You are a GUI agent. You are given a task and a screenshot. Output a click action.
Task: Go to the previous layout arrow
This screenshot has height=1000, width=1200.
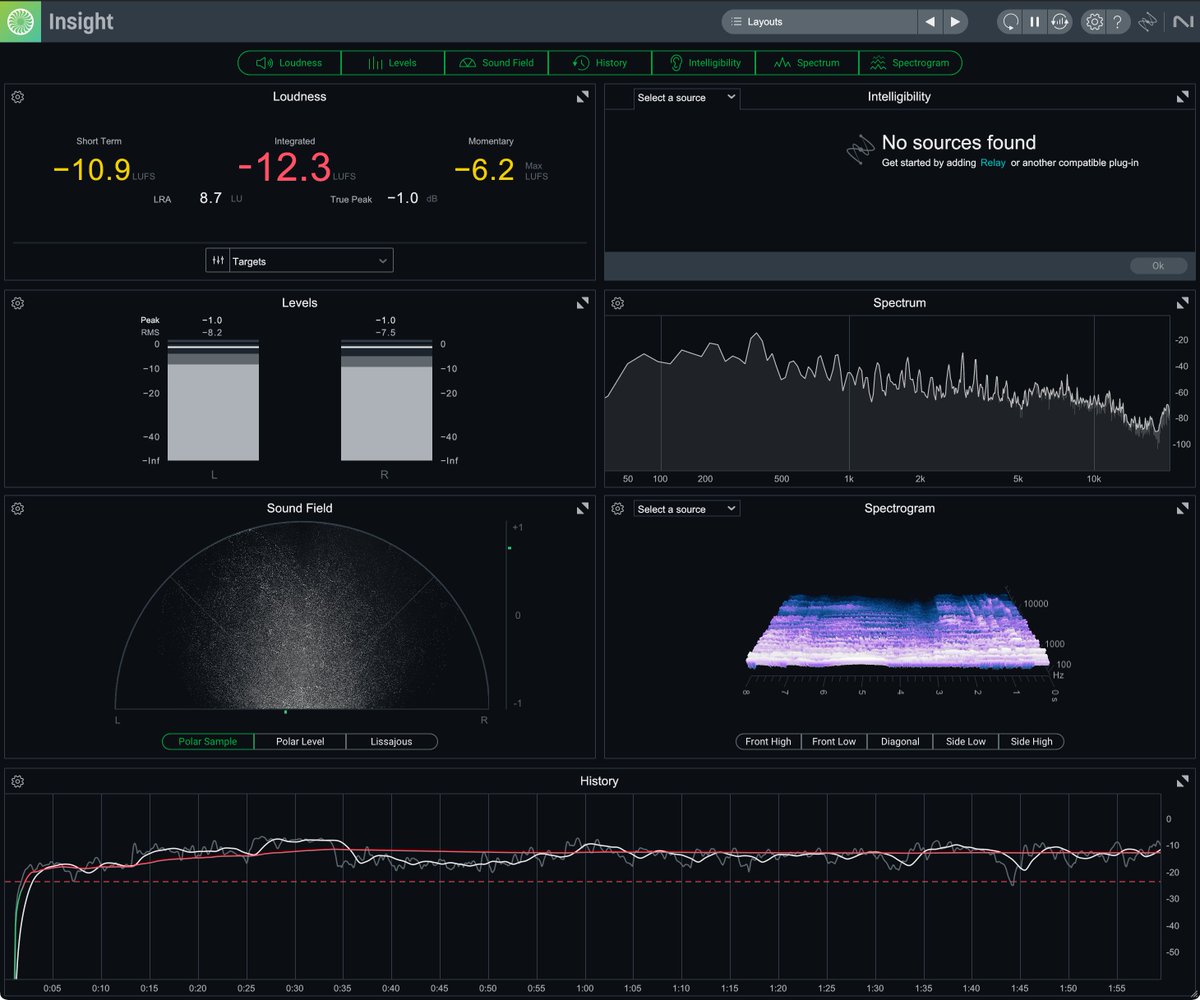pos(930,21)
